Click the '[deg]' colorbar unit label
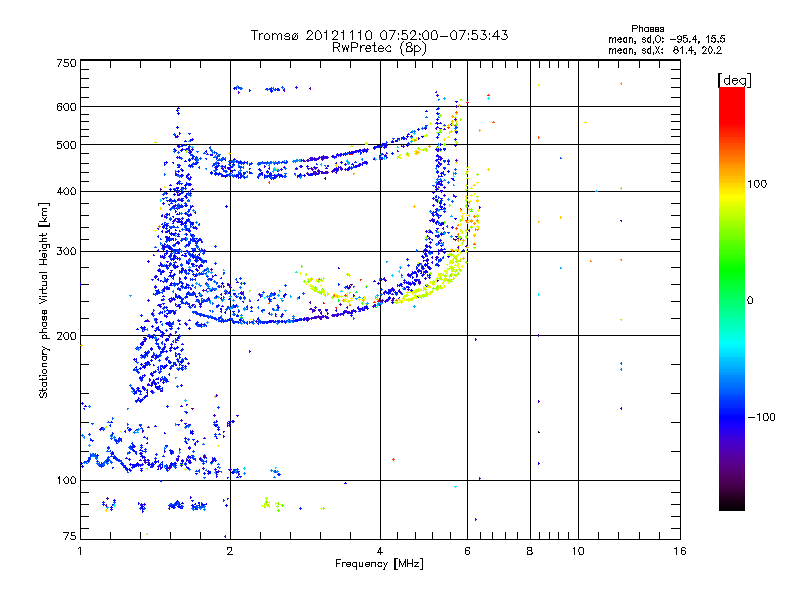Viewport: 800px width, 600px height. coord(734,80)
